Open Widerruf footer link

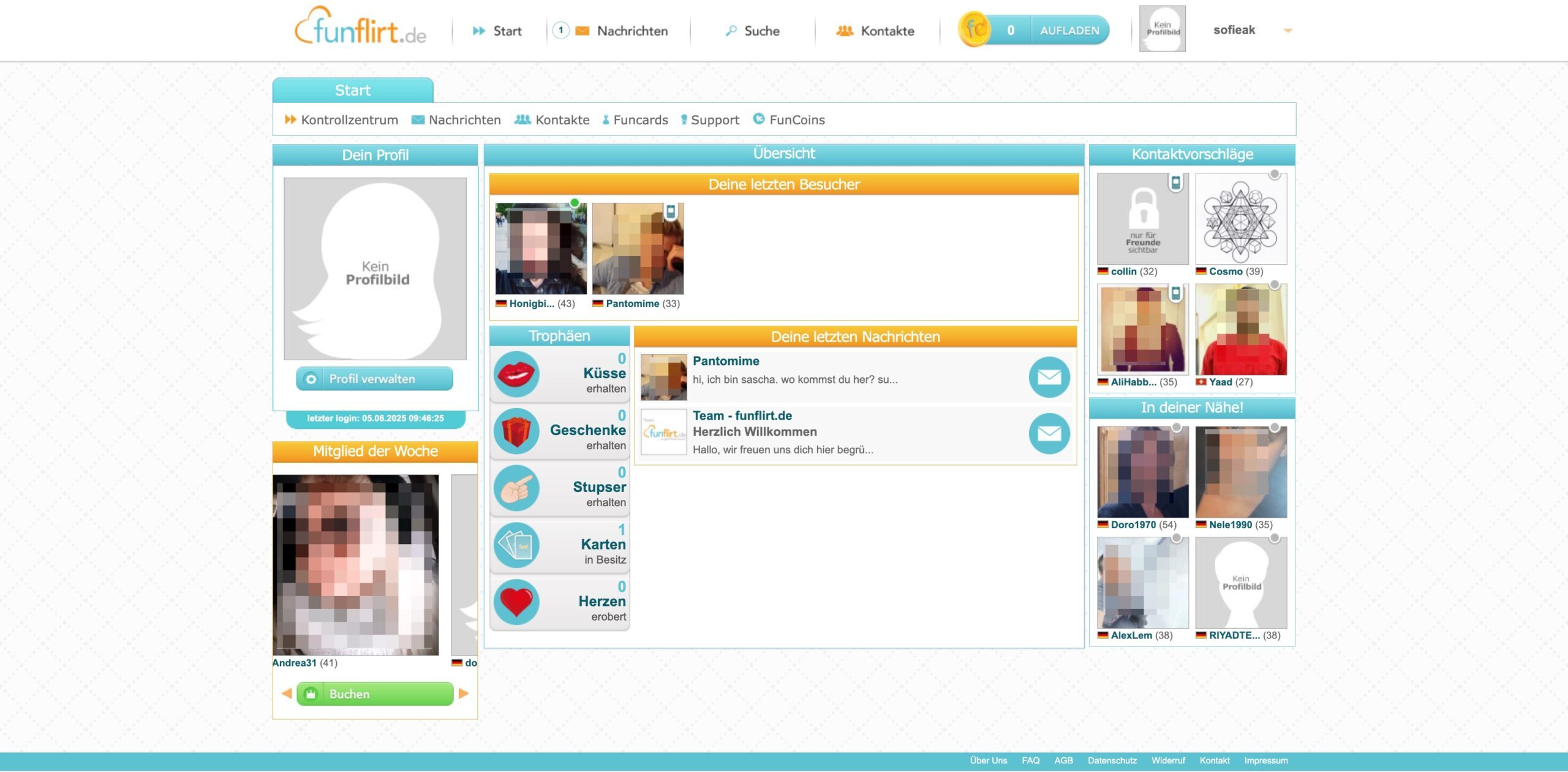[1168, 760]
